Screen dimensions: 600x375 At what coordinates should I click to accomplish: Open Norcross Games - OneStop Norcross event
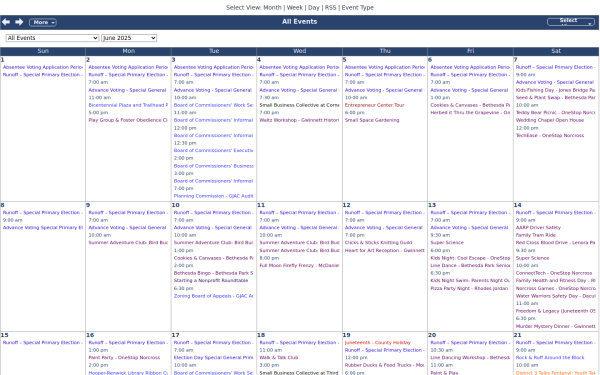point(555,288)
